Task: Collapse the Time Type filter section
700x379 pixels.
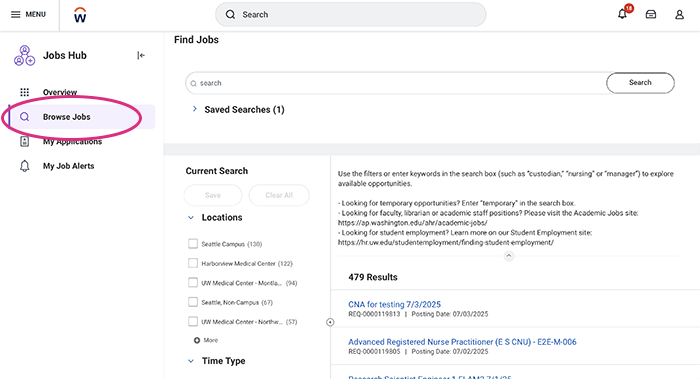Action: point(191,361)
